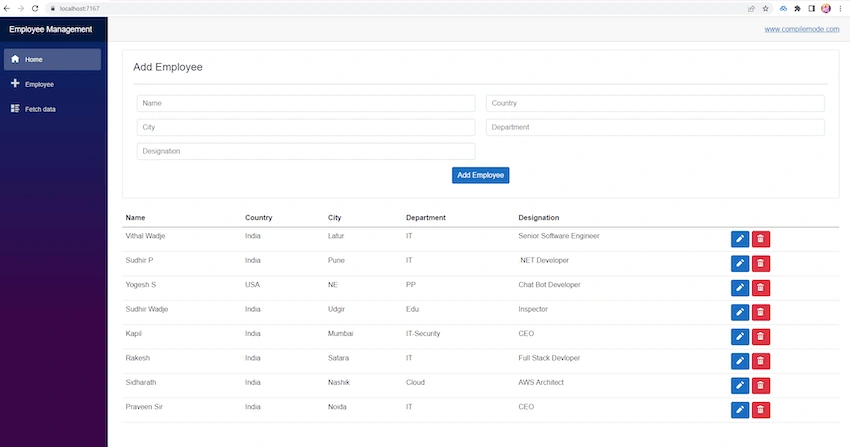
Task: Delete Sudhir Wadje with trash button
Action: [761, 312]
